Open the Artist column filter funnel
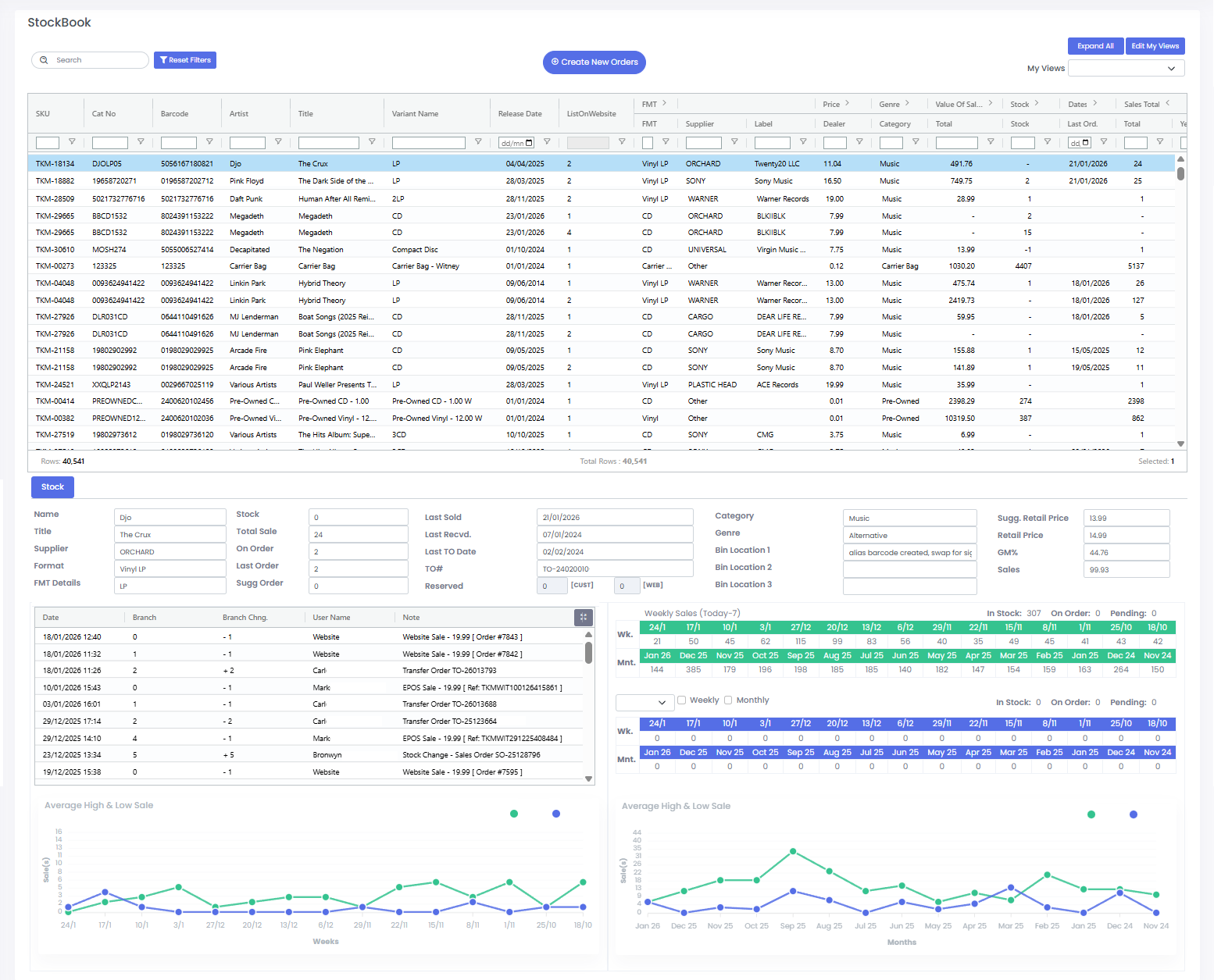1214x980 pixels. [278, 142]
